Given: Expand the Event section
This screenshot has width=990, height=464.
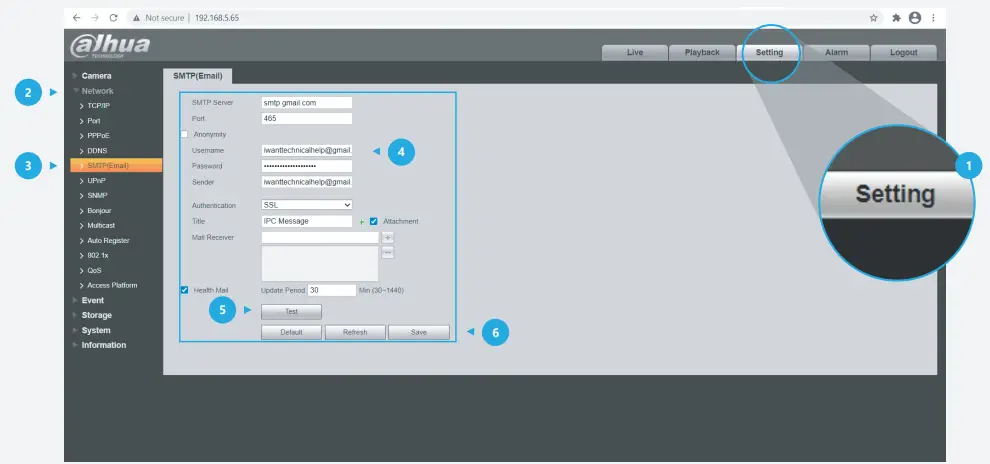Looking at the screenshot, I should (x=92, y=300).
